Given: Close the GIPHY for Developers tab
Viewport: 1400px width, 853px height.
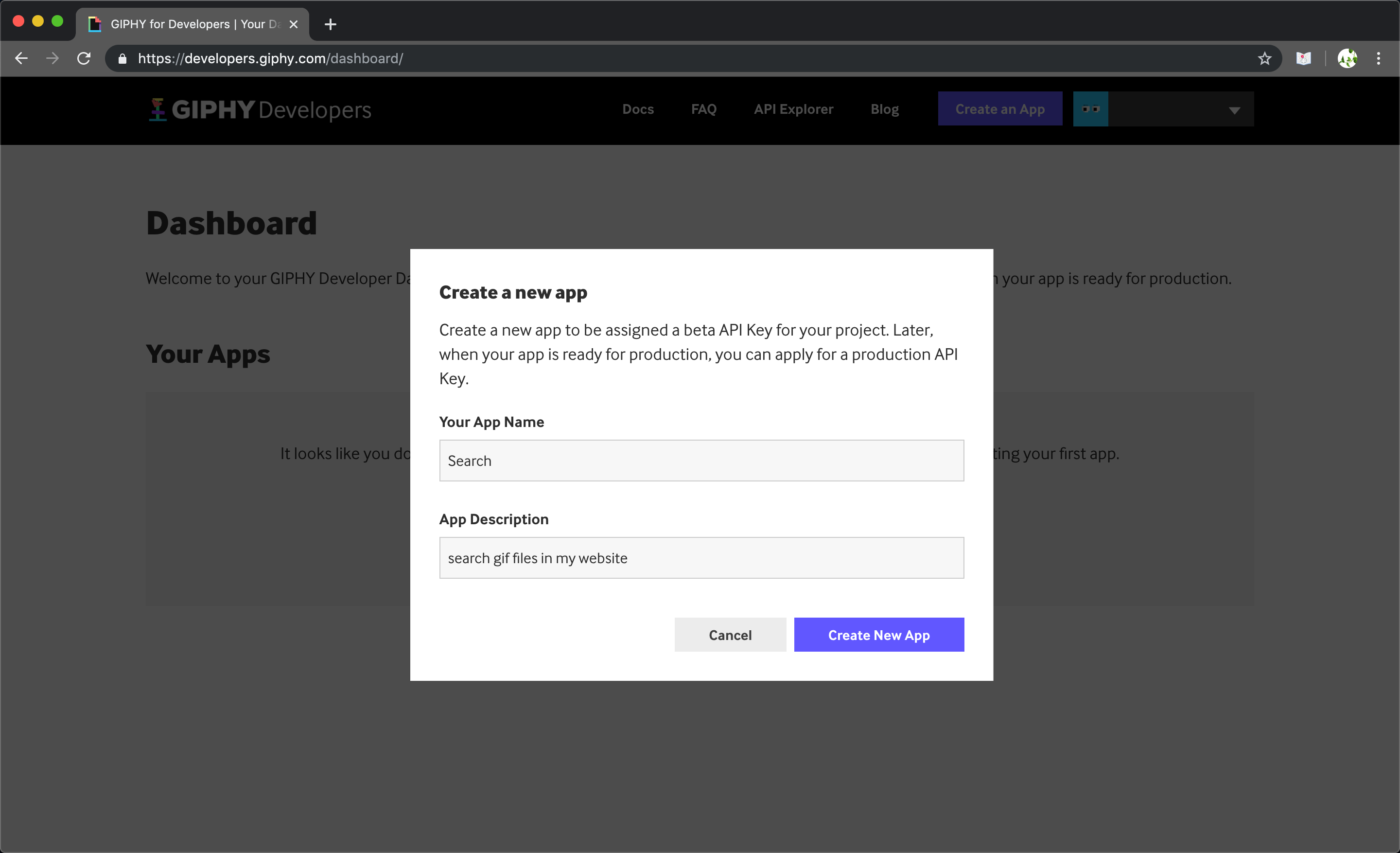Looking at the screenshot, I should click(293, 24).
